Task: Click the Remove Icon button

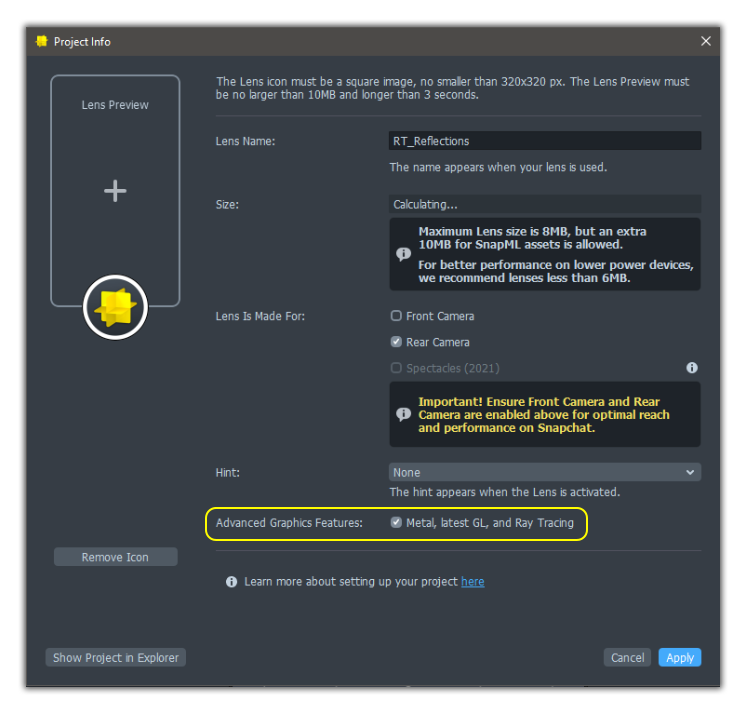Action: pos(116,557)
